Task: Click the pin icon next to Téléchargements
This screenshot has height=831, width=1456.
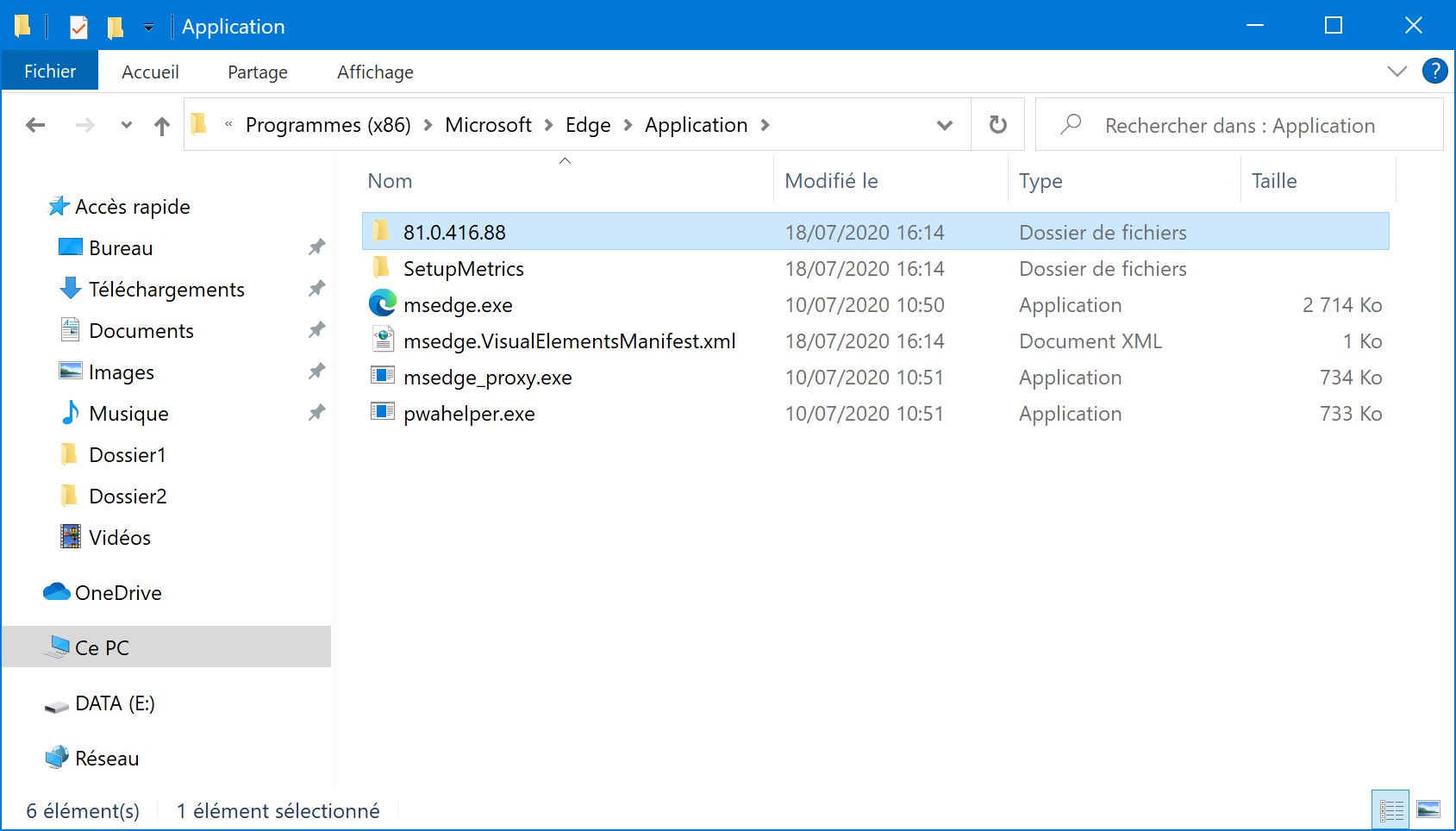Action: [316, 289]
